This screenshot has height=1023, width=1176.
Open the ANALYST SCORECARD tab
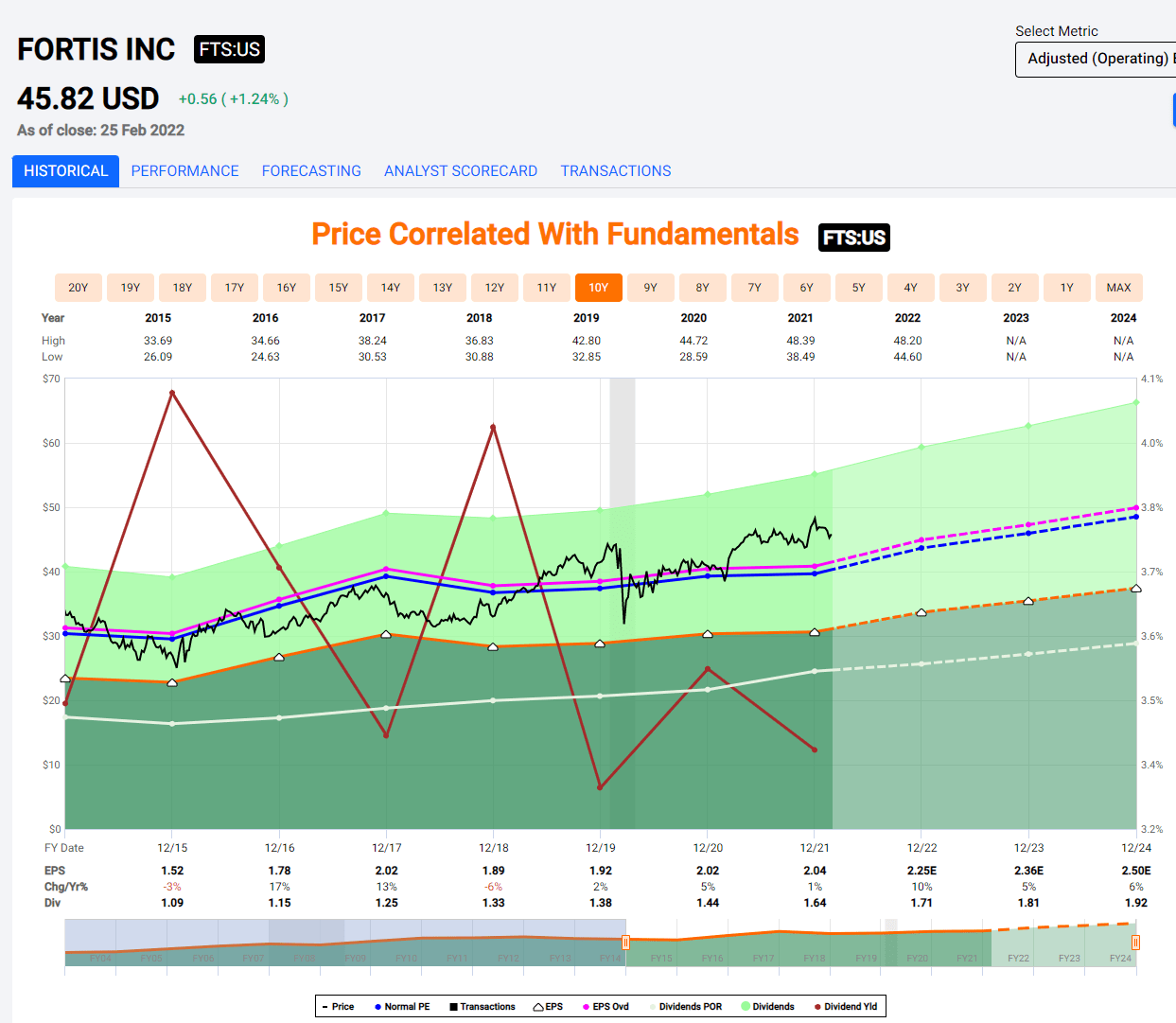click(461, 170)
